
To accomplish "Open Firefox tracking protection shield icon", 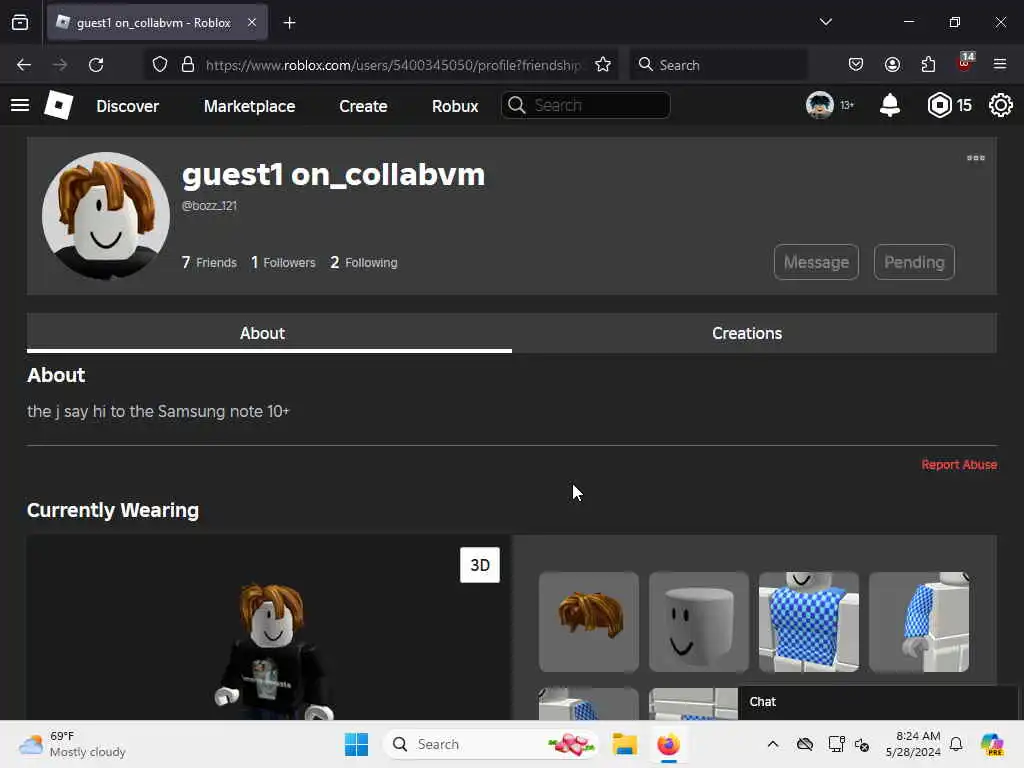I will (x=160, y=65).
